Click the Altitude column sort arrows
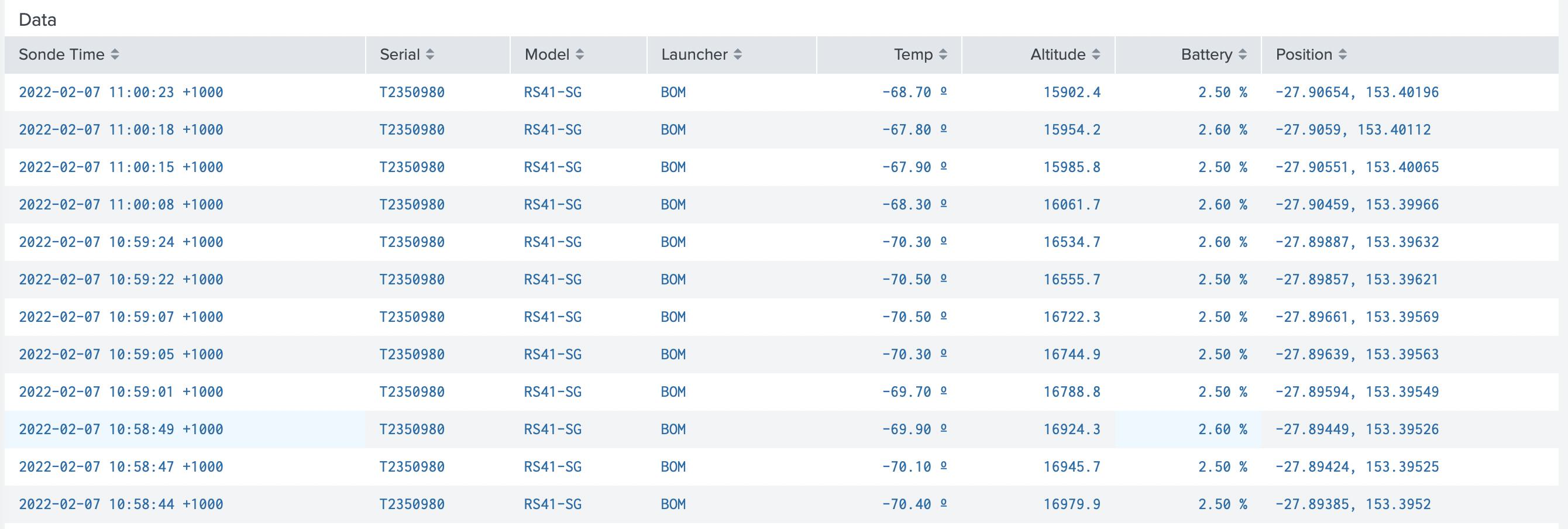1568x529 pixels. (1096, 55)
